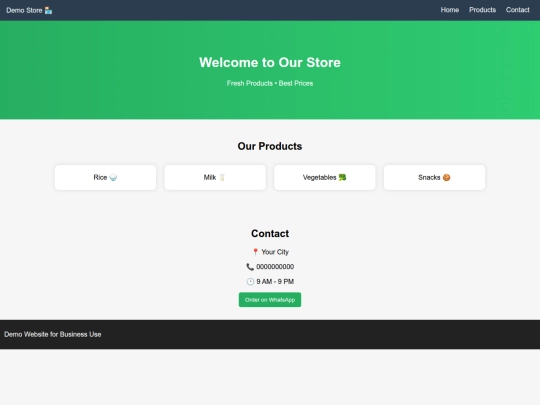Click the milk glass emoji icon
The height and width of the screenshot is (405, 540).
pos(222,177)
